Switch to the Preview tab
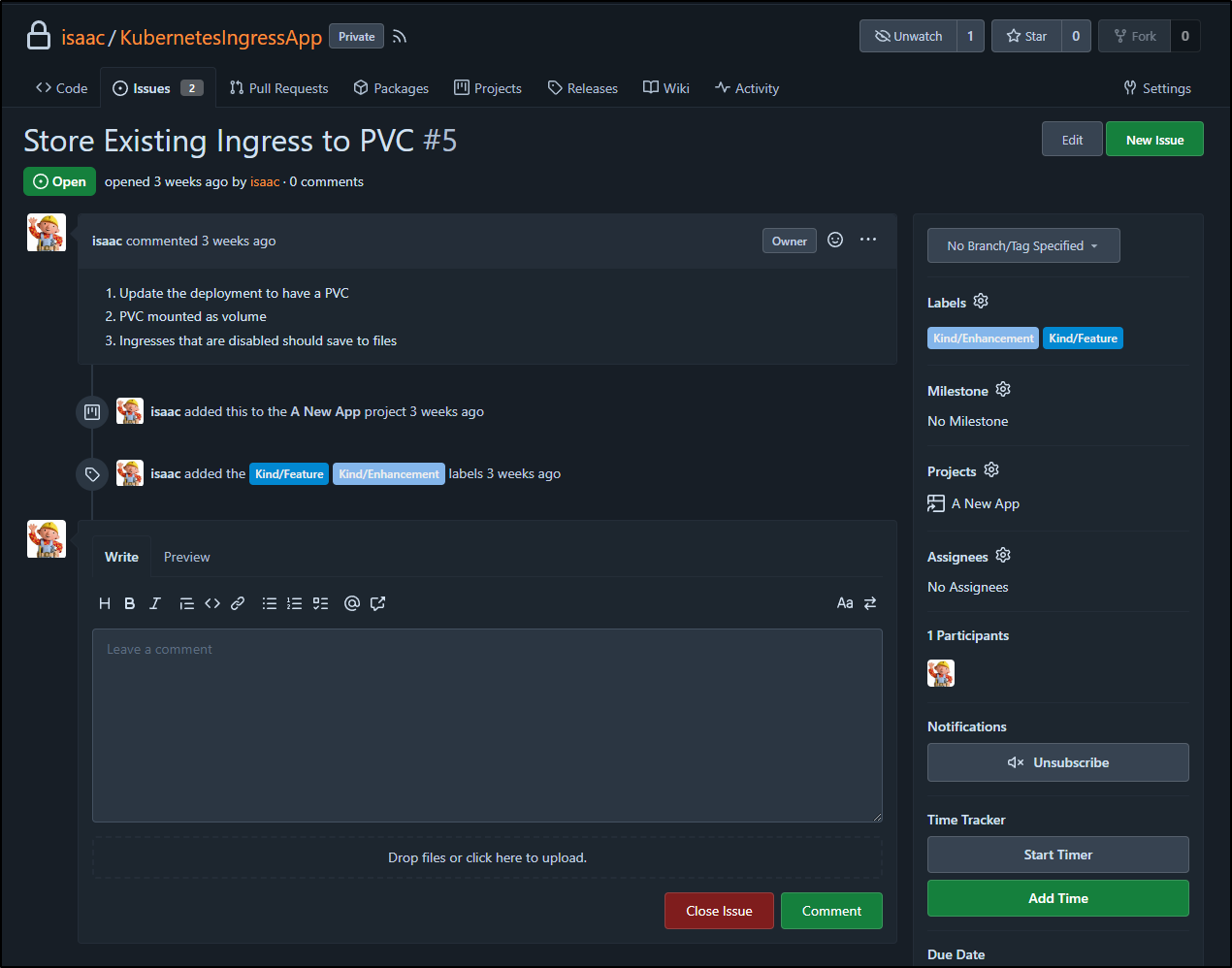 point(186,557)
